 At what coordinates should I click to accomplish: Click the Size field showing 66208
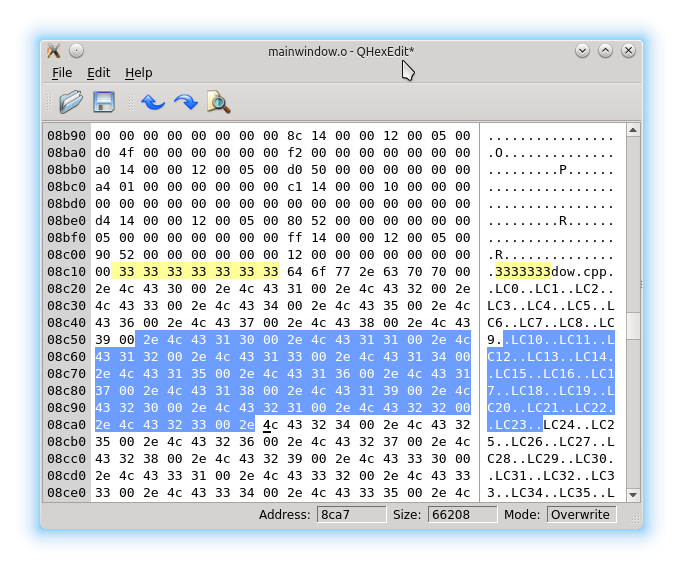click(x=462, y=515)
